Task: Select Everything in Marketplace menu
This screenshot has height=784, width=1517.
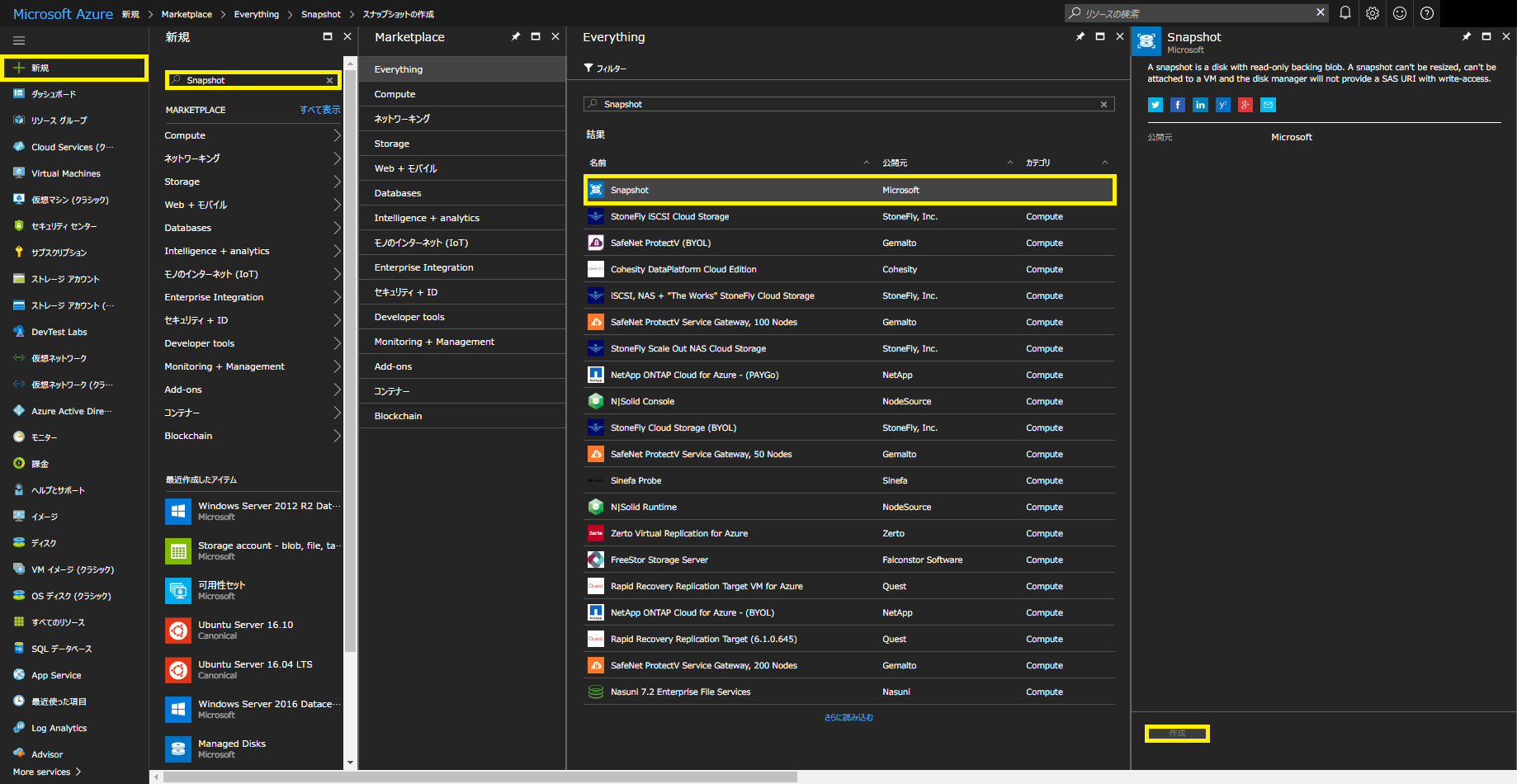Action: [462, 69]
